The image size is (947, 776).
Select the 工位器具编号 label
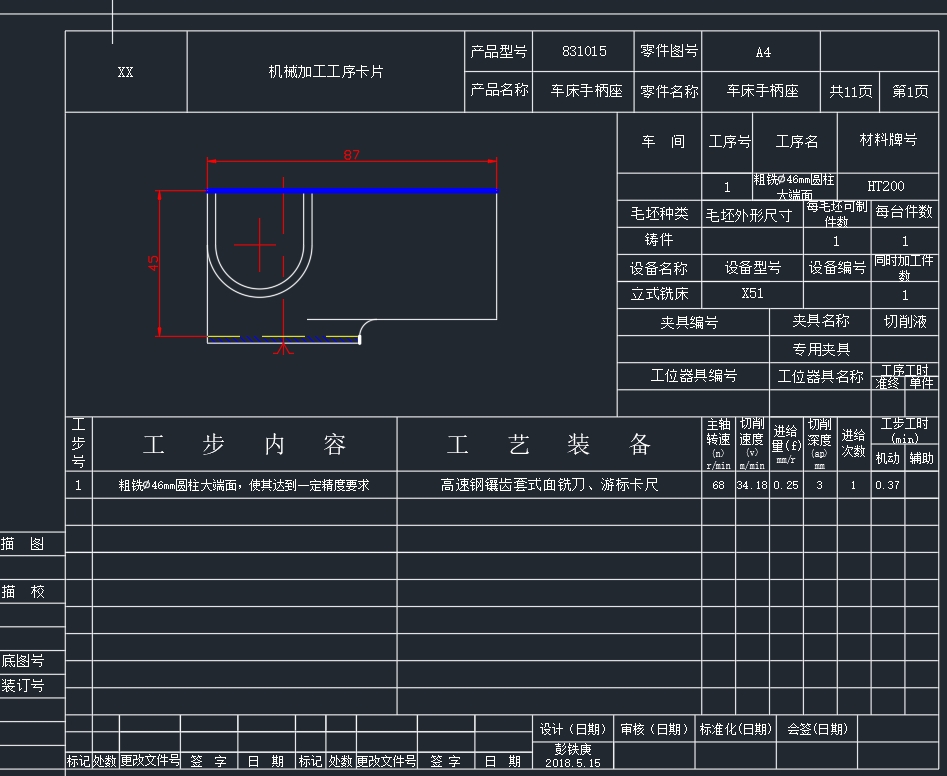pos(694,376)
